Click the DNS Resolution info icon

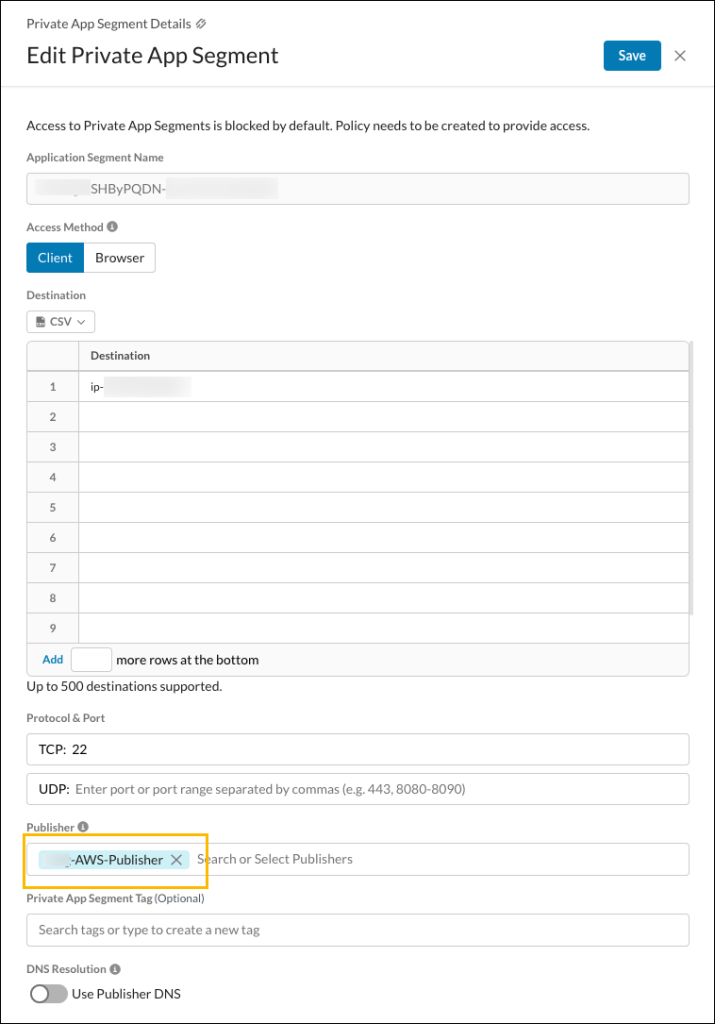[x=115, y=969]
